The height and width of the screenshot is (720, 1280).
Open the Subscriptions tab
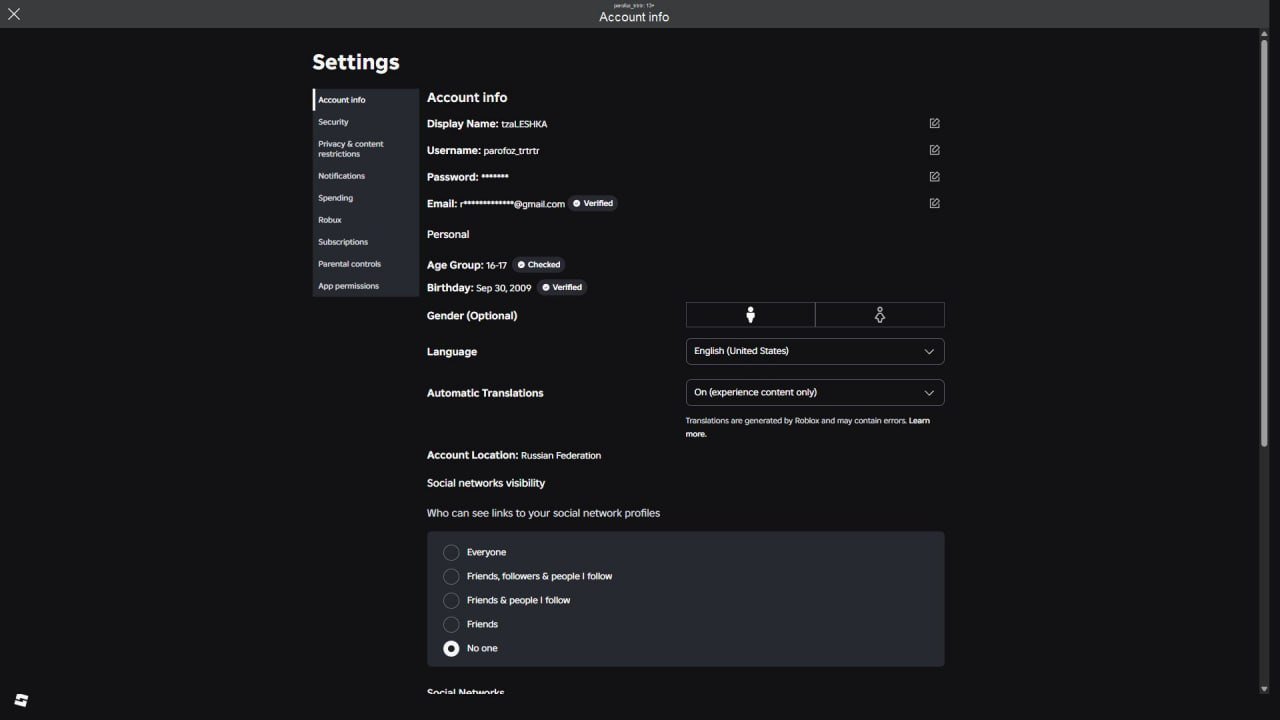(366, 242)
